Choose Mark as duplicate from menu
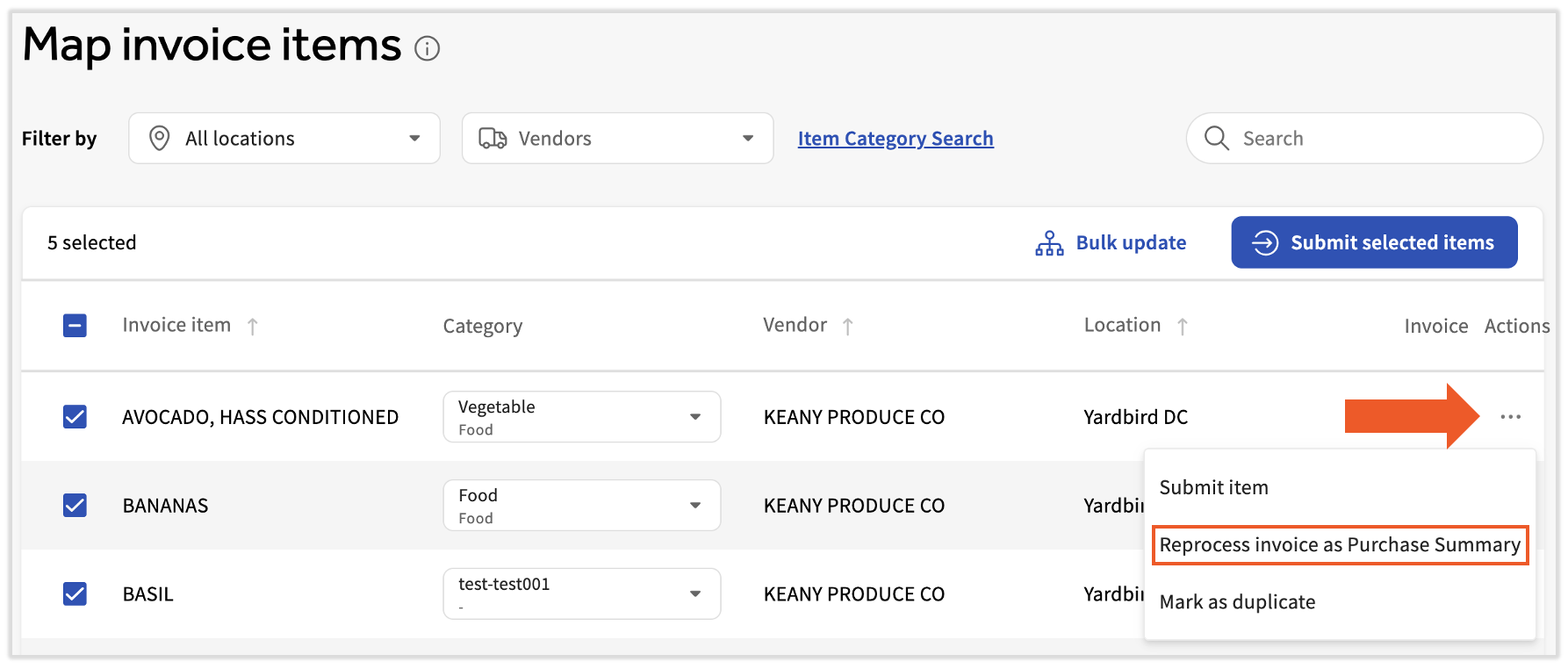 (x=1237, y=602)
